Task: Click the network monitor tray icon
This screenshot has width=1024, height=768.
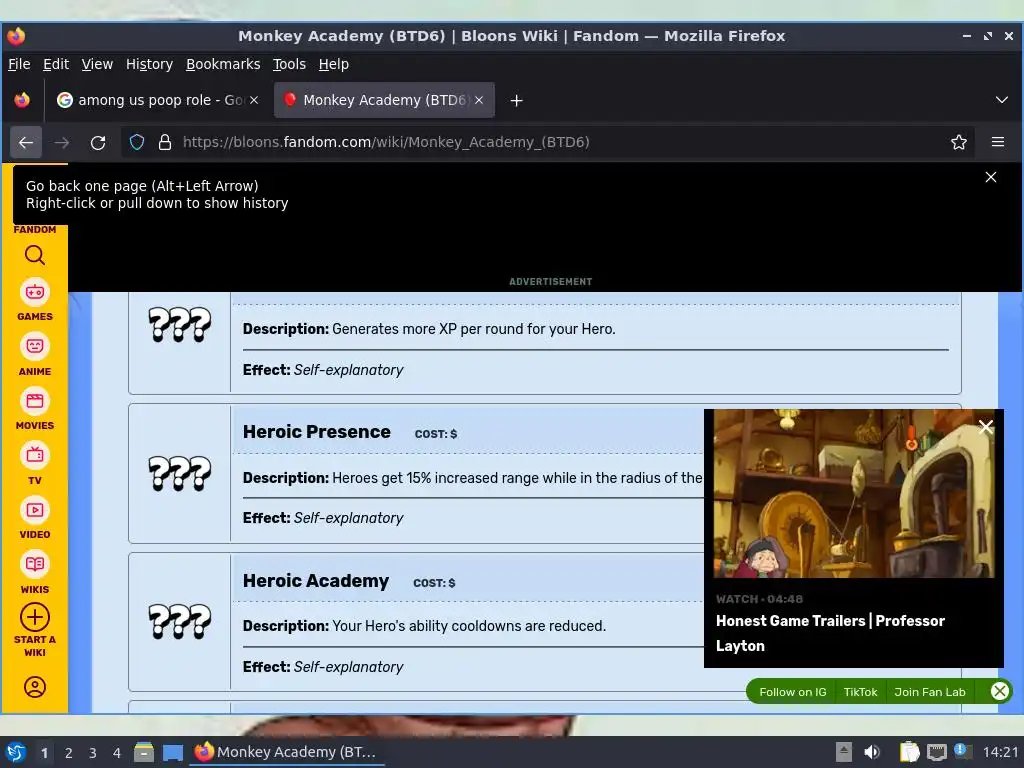Action: 936,752
